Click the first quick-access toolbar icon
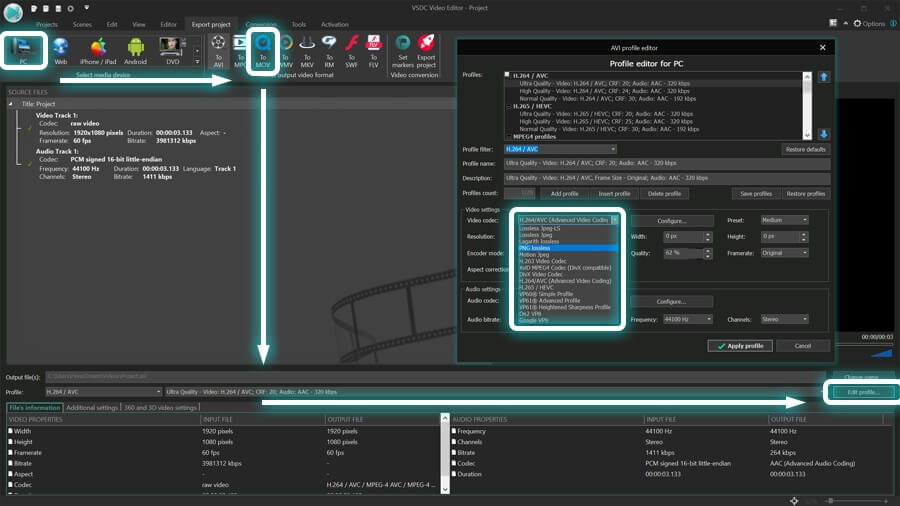This screenshot has width=900, height=506. point(34,9)
